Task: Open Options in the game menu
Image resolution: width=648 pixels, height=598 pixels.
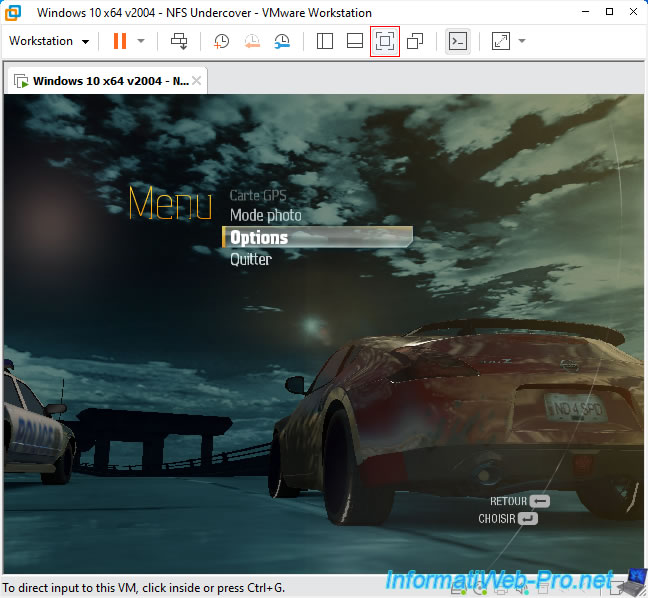Action: pos(317,237)
